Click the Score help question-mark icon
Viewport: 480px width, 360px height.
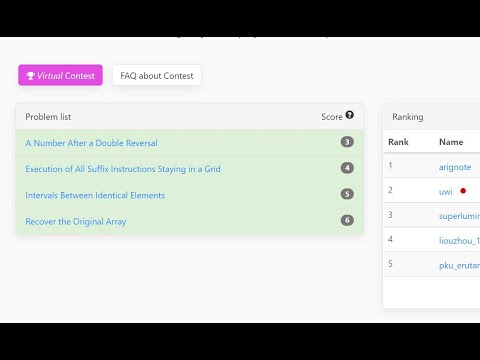(x=349, y=115)
